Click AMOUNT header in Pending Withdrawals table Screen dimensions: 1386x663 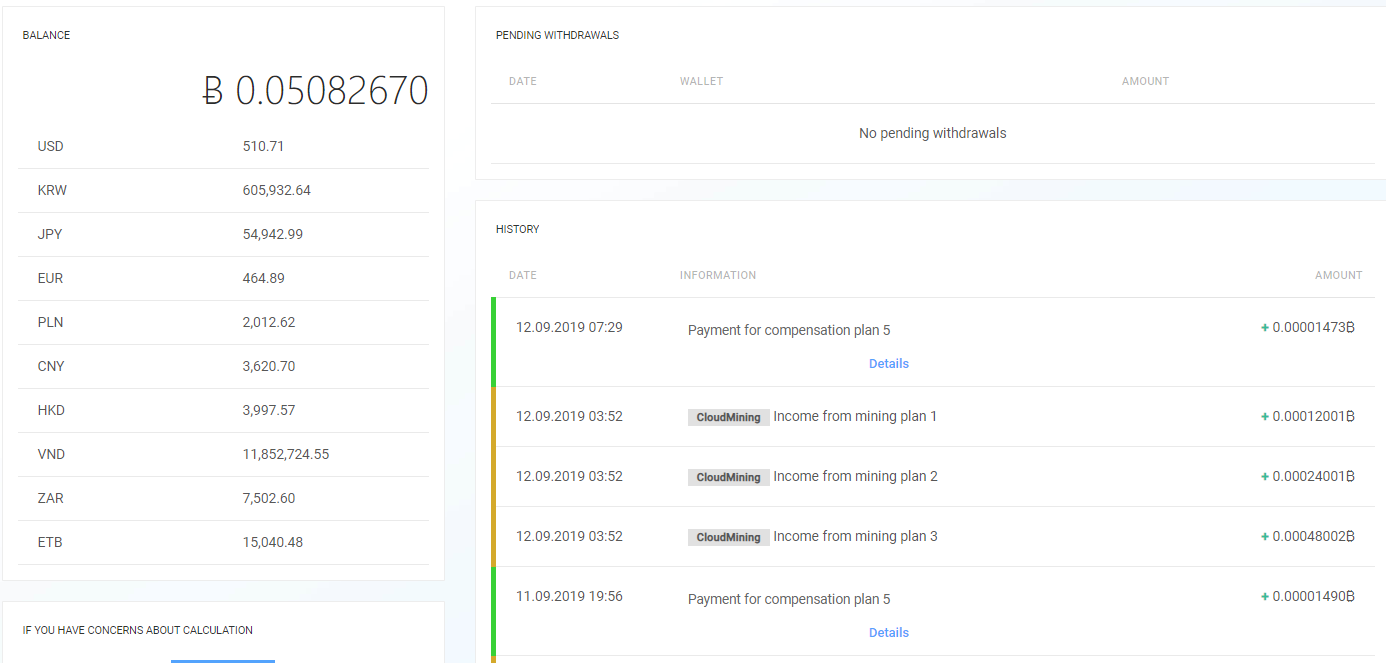[x=1145, y=81]
